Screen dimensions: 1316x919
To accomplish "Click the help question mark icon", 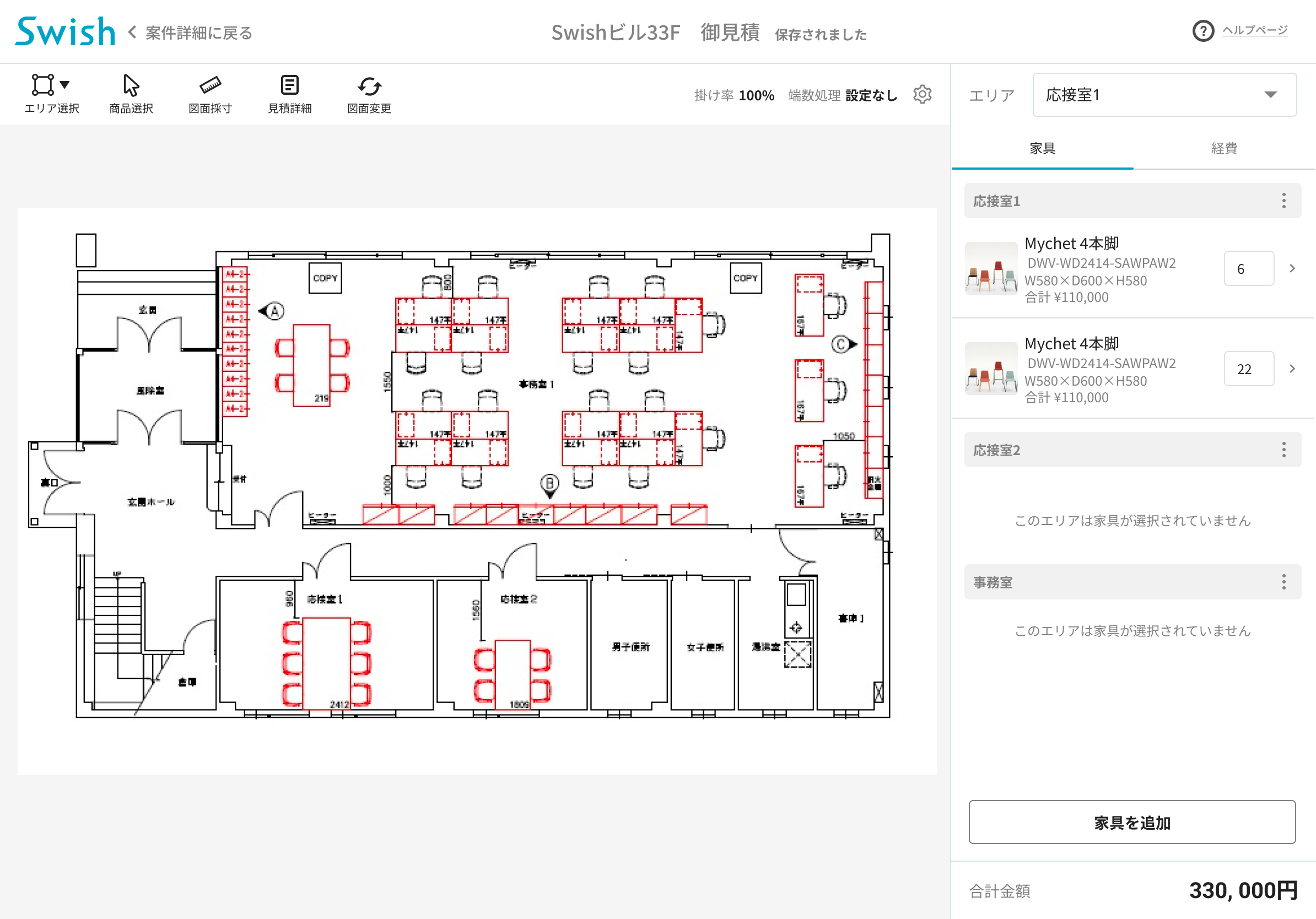I will pos(1203,31).
